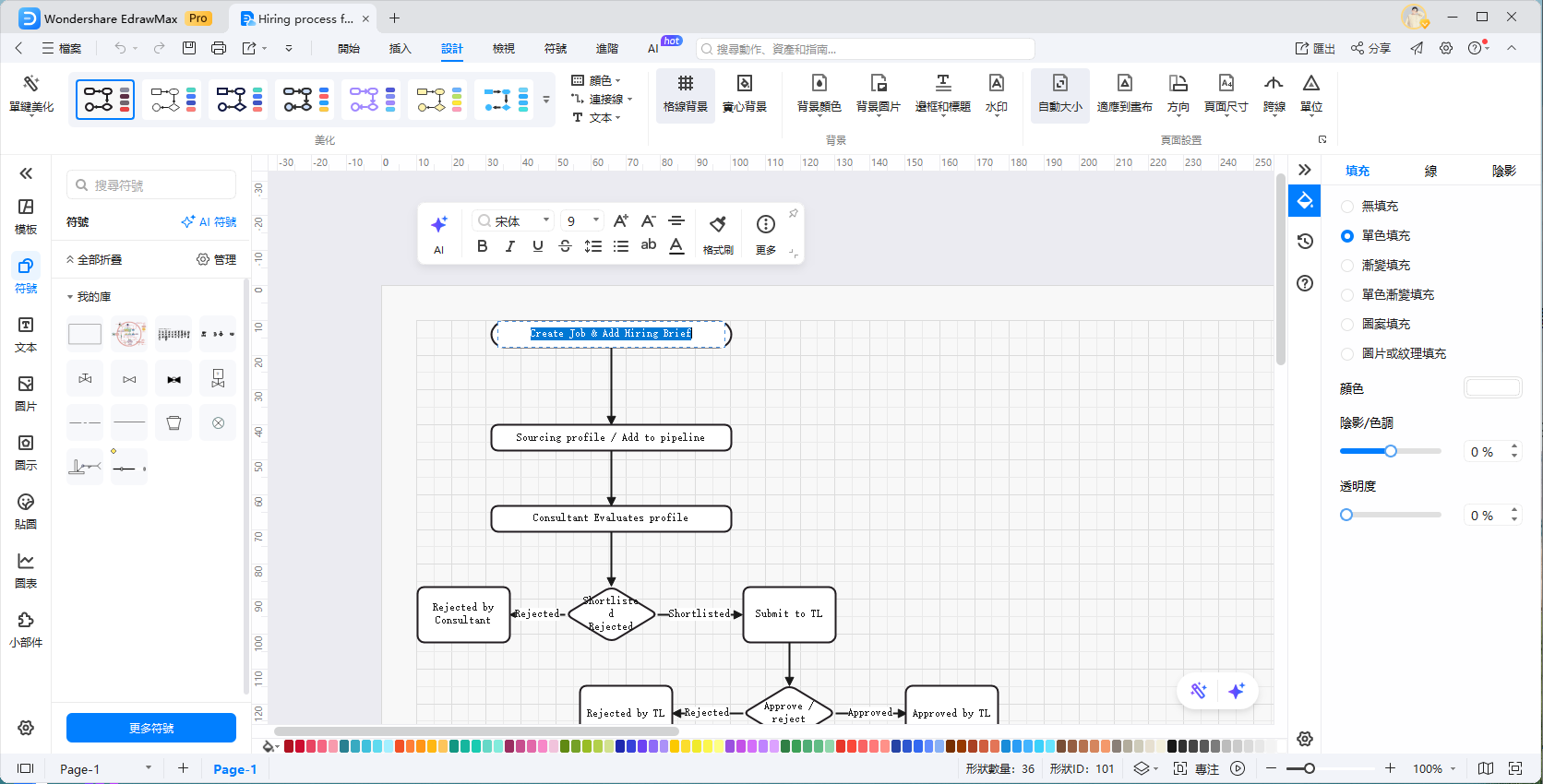The width and height of the screenshot is (1543, 784).
Task: Click the fill color swatch
Action: click(x=1492, y=388)
